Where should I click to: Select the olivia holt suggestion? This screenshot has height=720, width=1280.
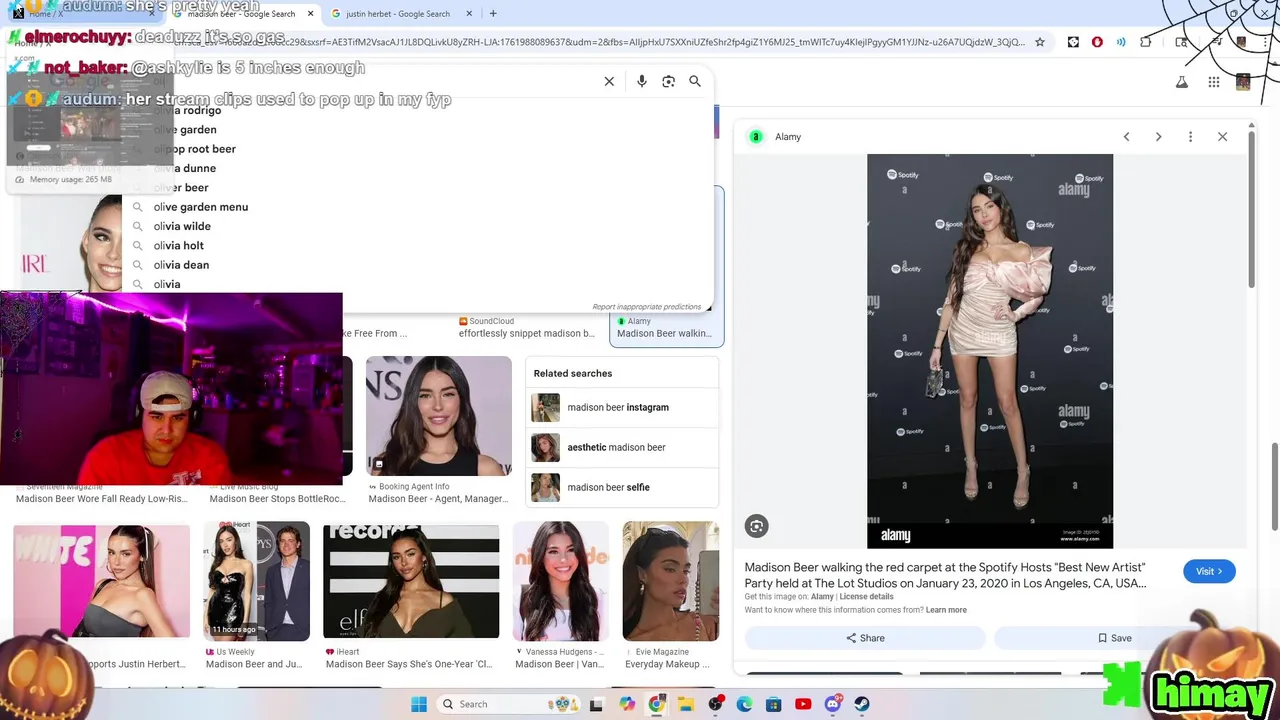click(x=418, y=245)
